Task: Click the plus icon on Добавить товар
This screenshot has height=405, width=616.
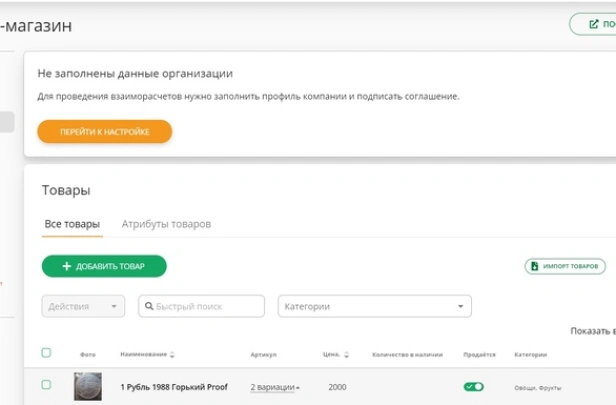Action: click(67, 266)
